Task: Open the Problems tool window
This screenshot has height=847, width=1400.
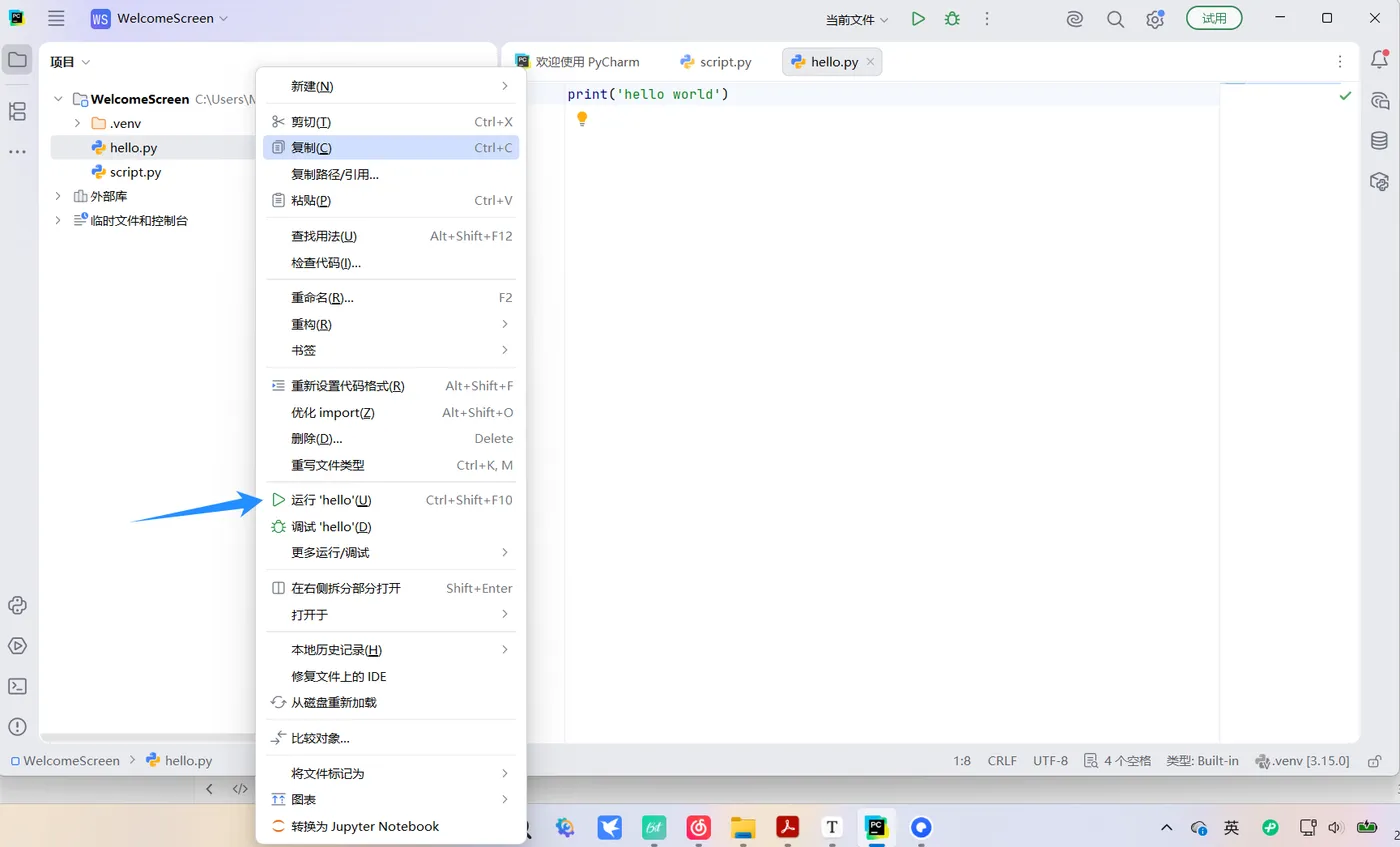Action: 17,727
